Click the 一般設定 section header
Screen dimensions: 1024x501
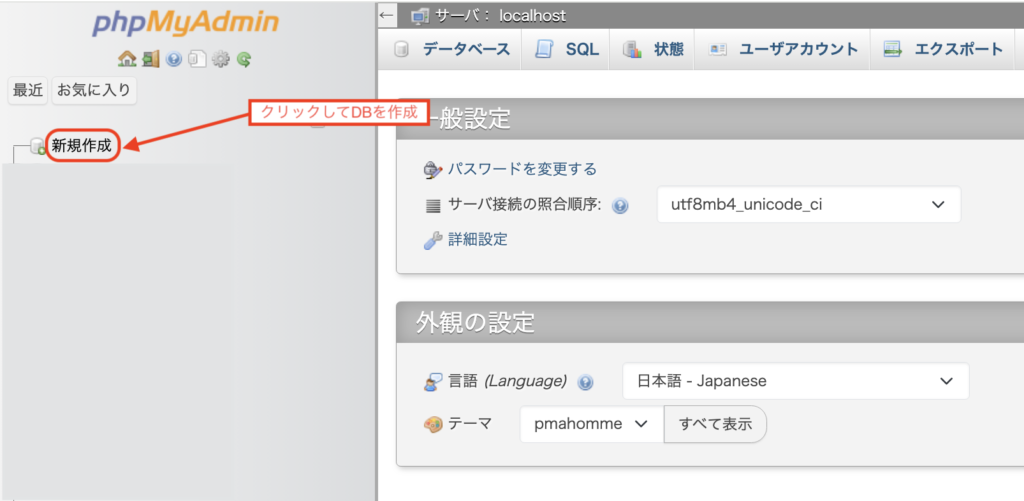710,119
